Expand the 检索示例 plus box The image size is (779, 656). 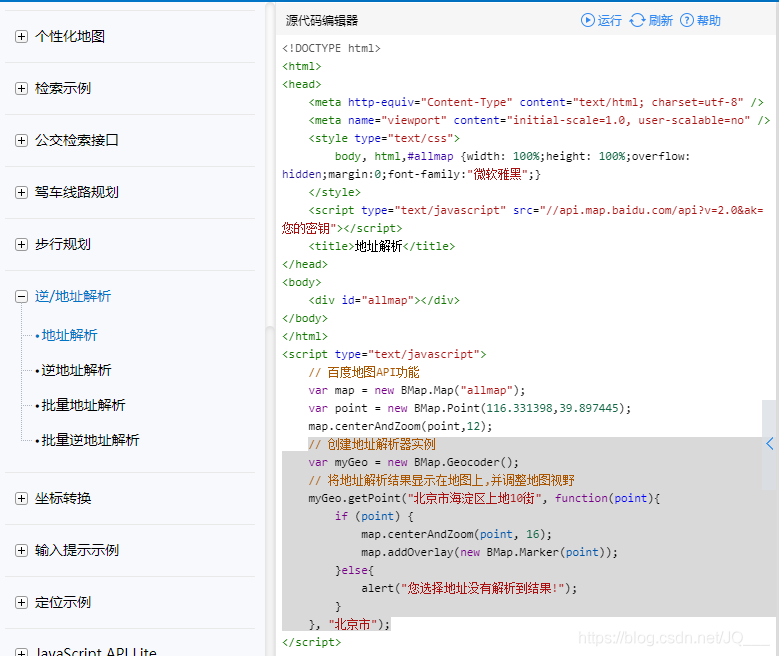click(x=21, y=88)
